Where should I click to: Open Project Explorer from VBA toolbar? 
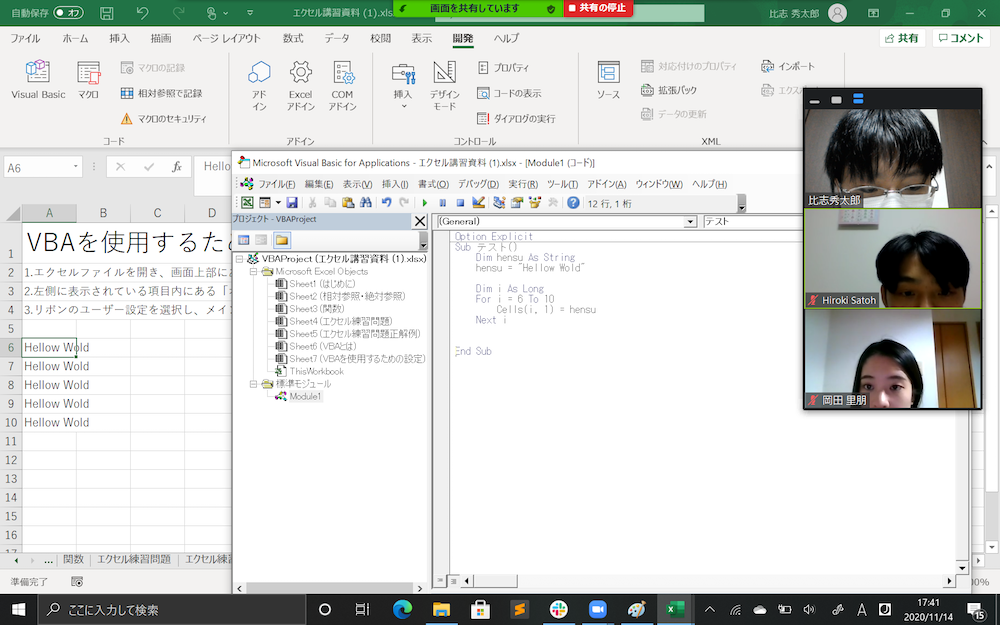[499, 203]
